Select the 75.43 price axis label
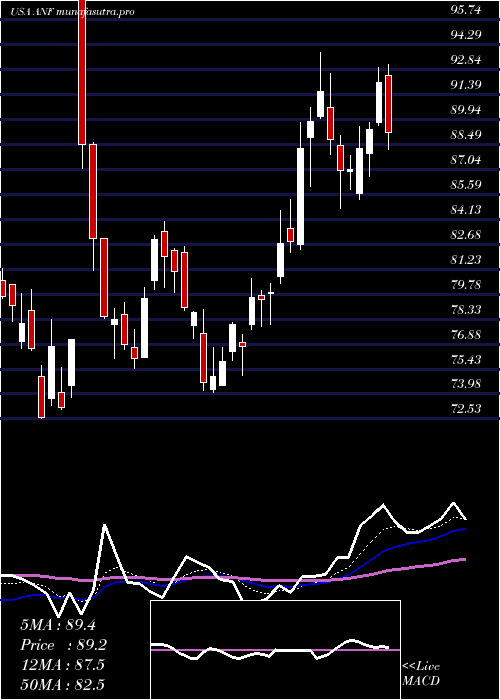This screenshot has height=700, width=500. coord(466,360)
